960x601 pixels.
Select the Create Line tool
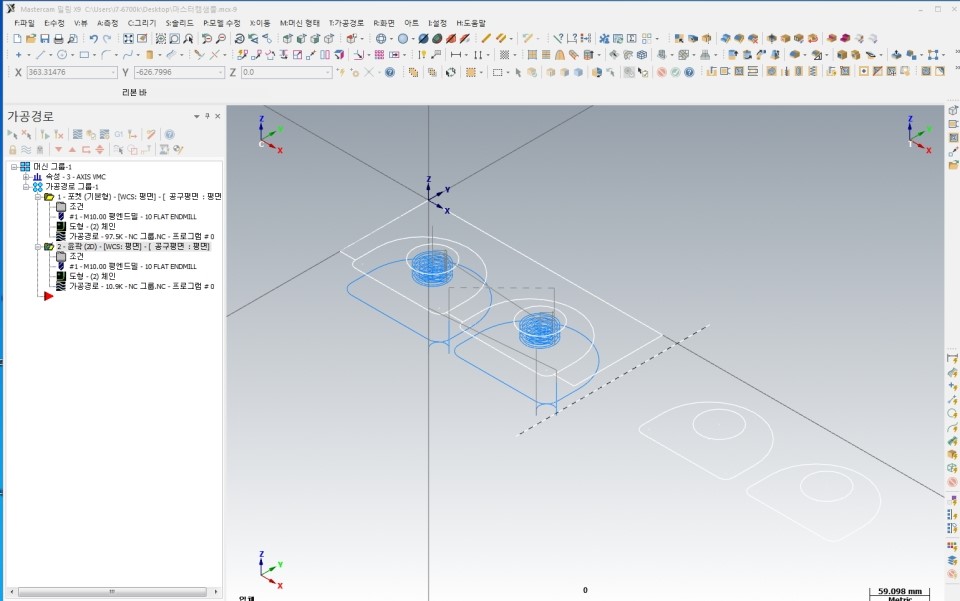[x=40, y=54]
